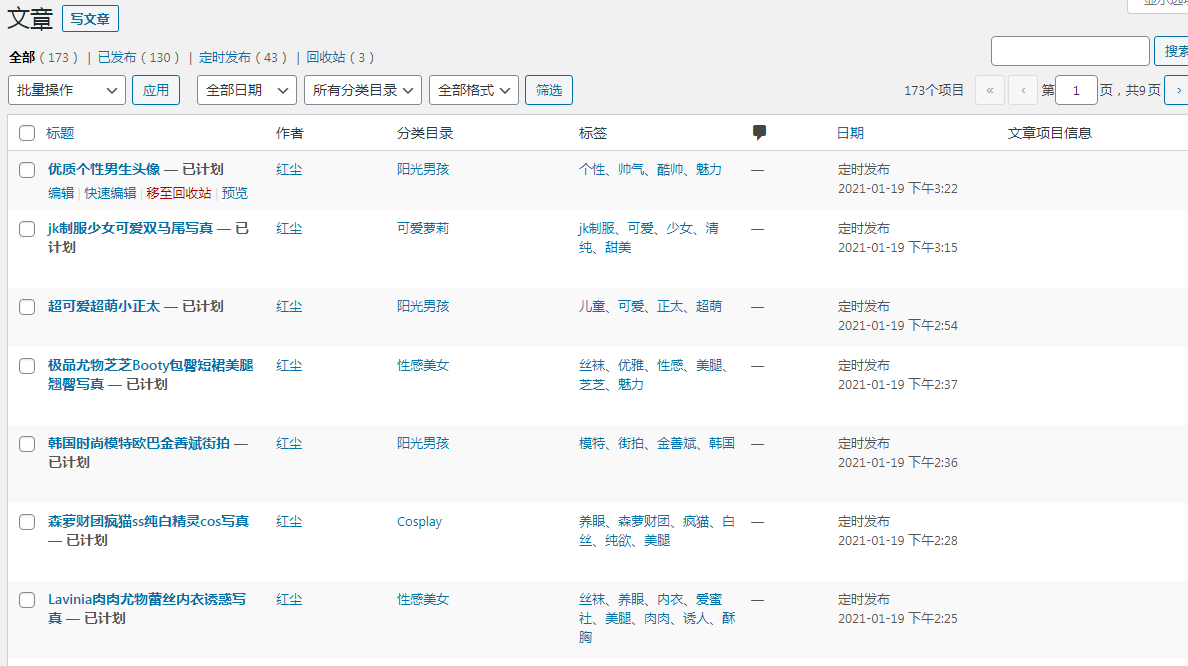Select checkbox for 超可爱超萌小正太 post

tap(27, 307)
